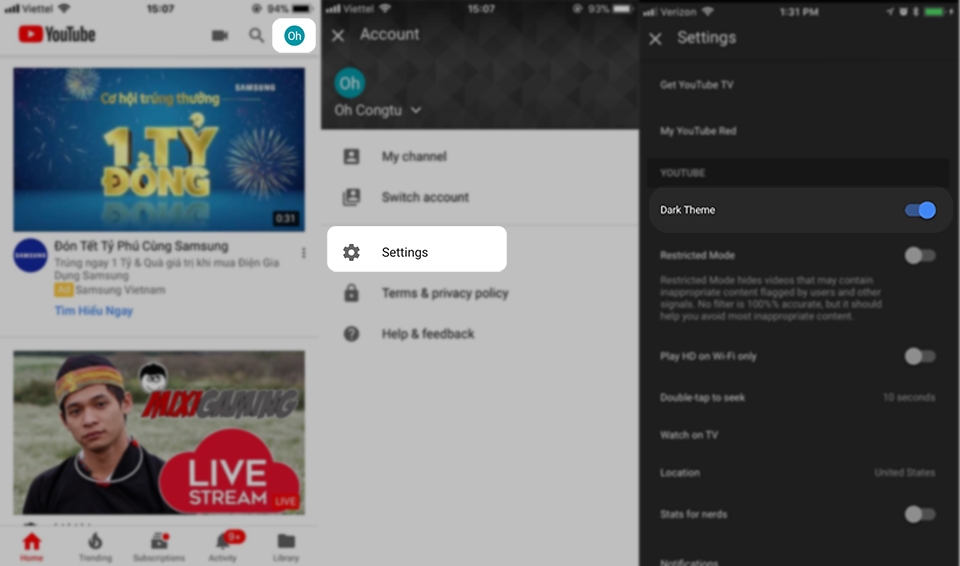Open more options for Samsung ad video

click(x=304, y=252)
